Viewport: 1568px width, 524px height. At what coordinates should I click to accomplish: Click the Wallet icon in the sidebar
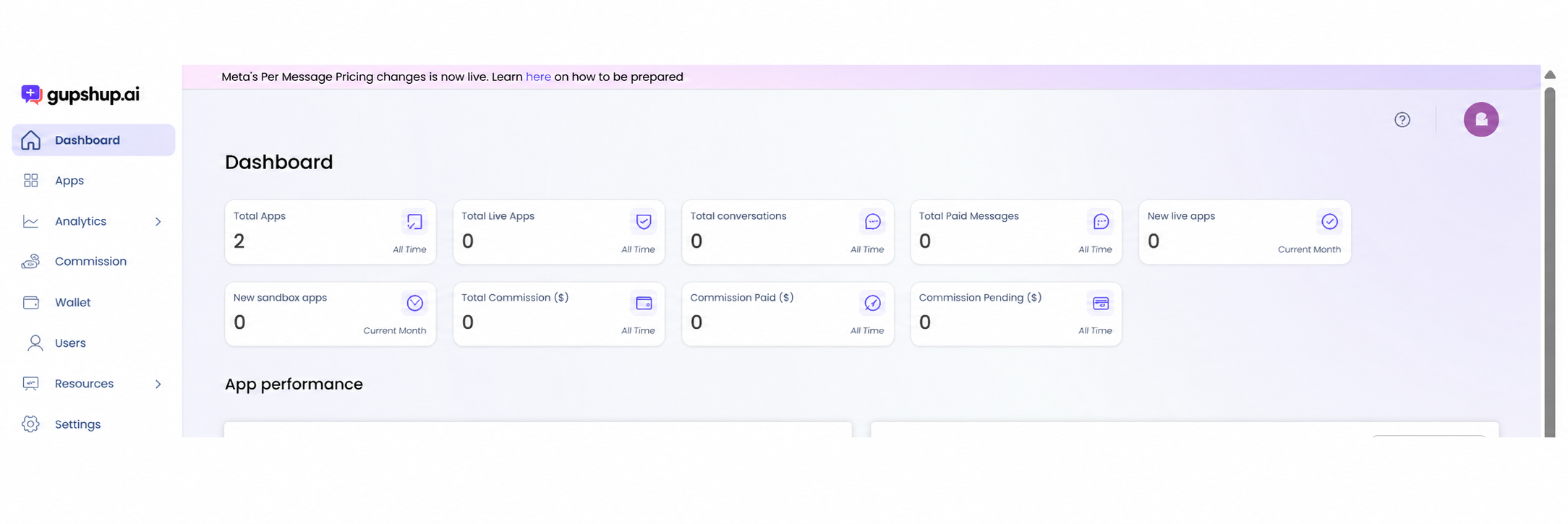pos(30,302)
